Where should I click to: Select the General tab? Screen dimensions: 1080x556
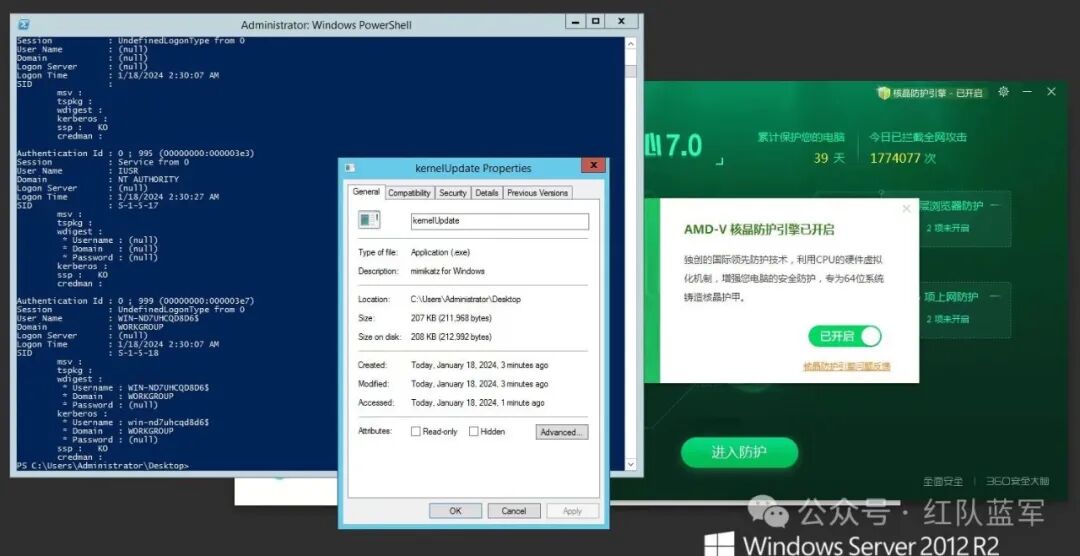click(x=366, y=192)
